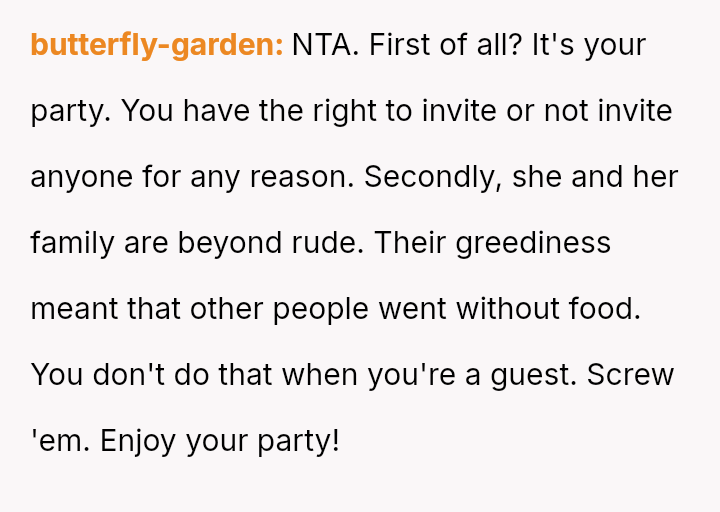Image resolution: width=720 pixels, height=512 pixels.
Task: Click the word "Screw"
Action: pos(631,375)
